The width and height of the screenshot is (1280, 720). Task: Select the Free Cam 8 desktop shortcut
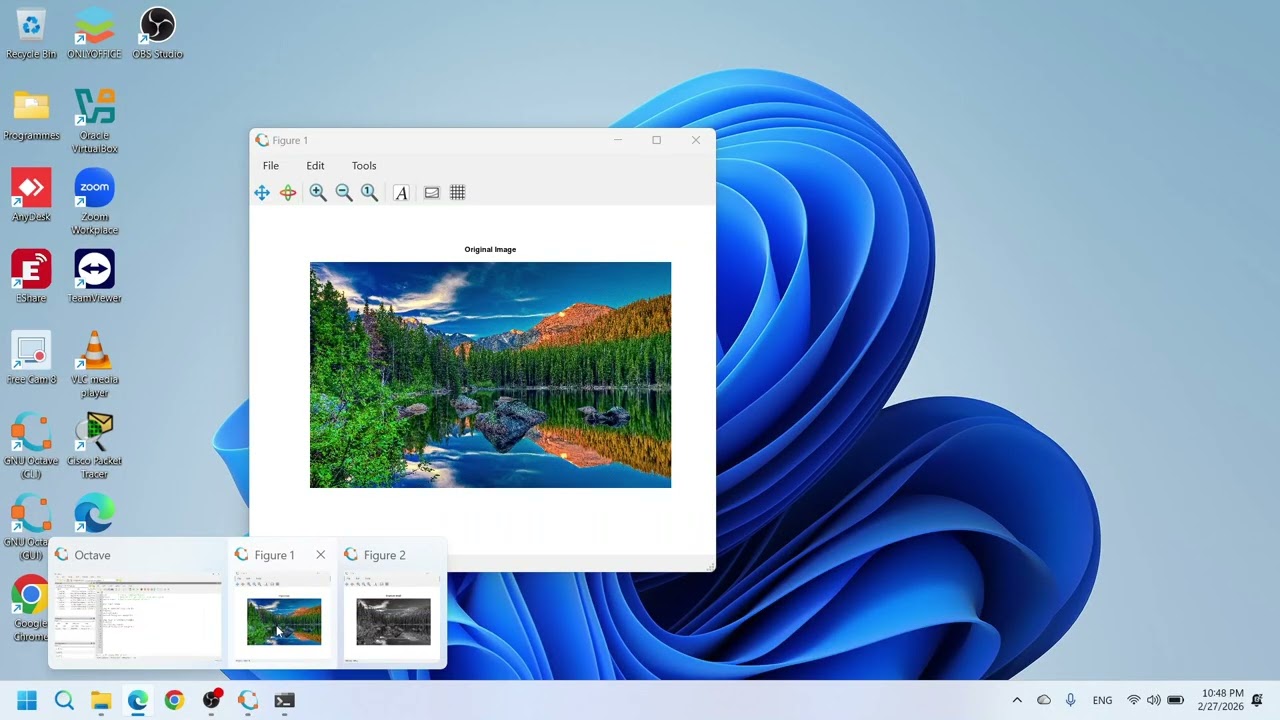click(31, 358)
